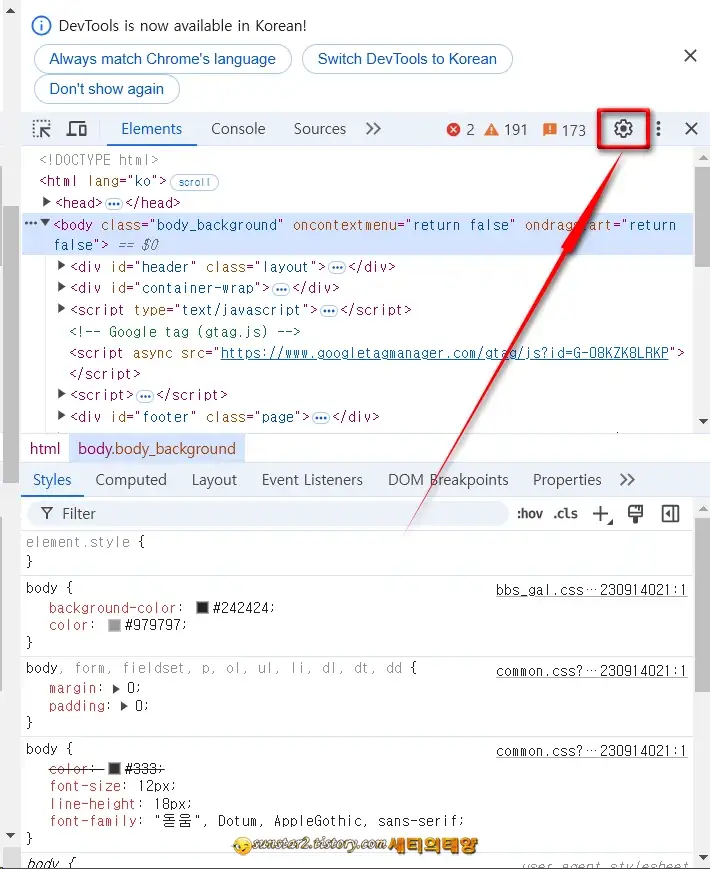
Task: Expand the empty-attribute script node
Action: 62,393
